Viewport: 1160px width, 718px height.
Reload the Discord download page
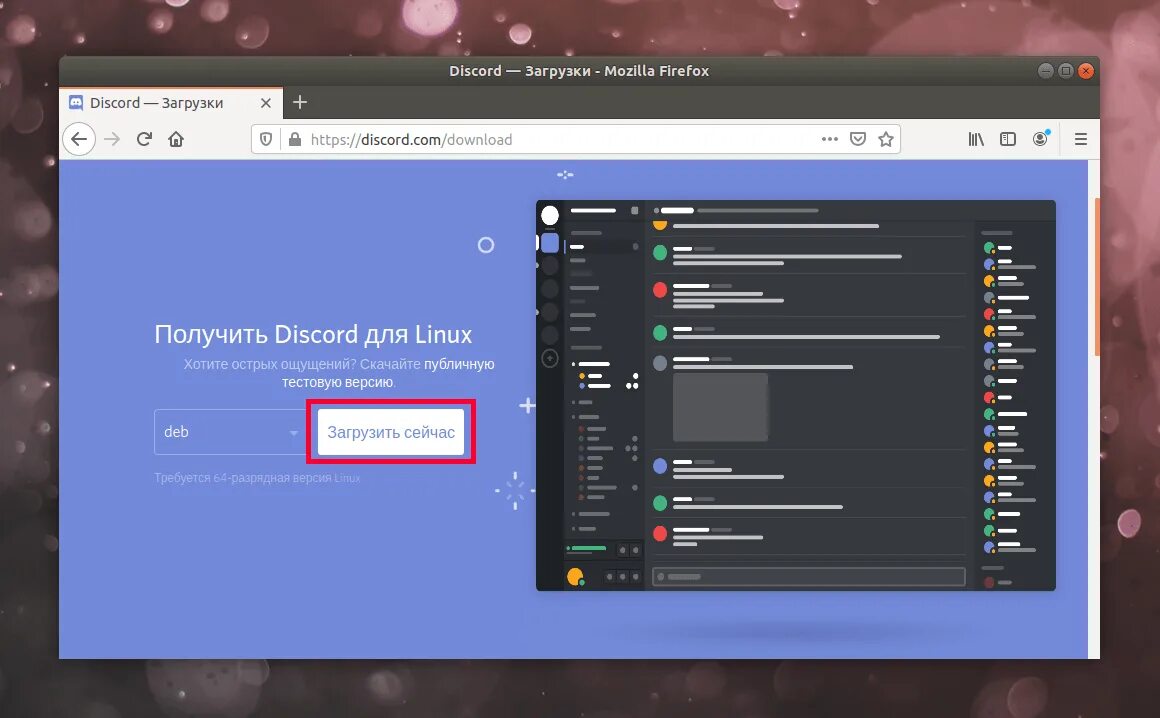pyautogui.click(x=144, y=139)
